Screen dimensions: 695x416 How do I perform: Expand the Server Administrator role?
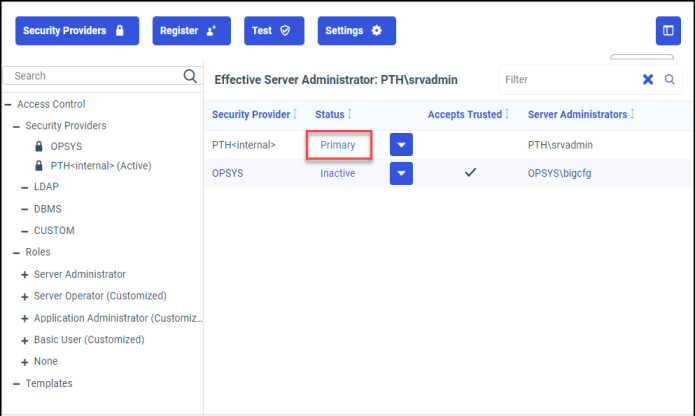click(25, 275)
